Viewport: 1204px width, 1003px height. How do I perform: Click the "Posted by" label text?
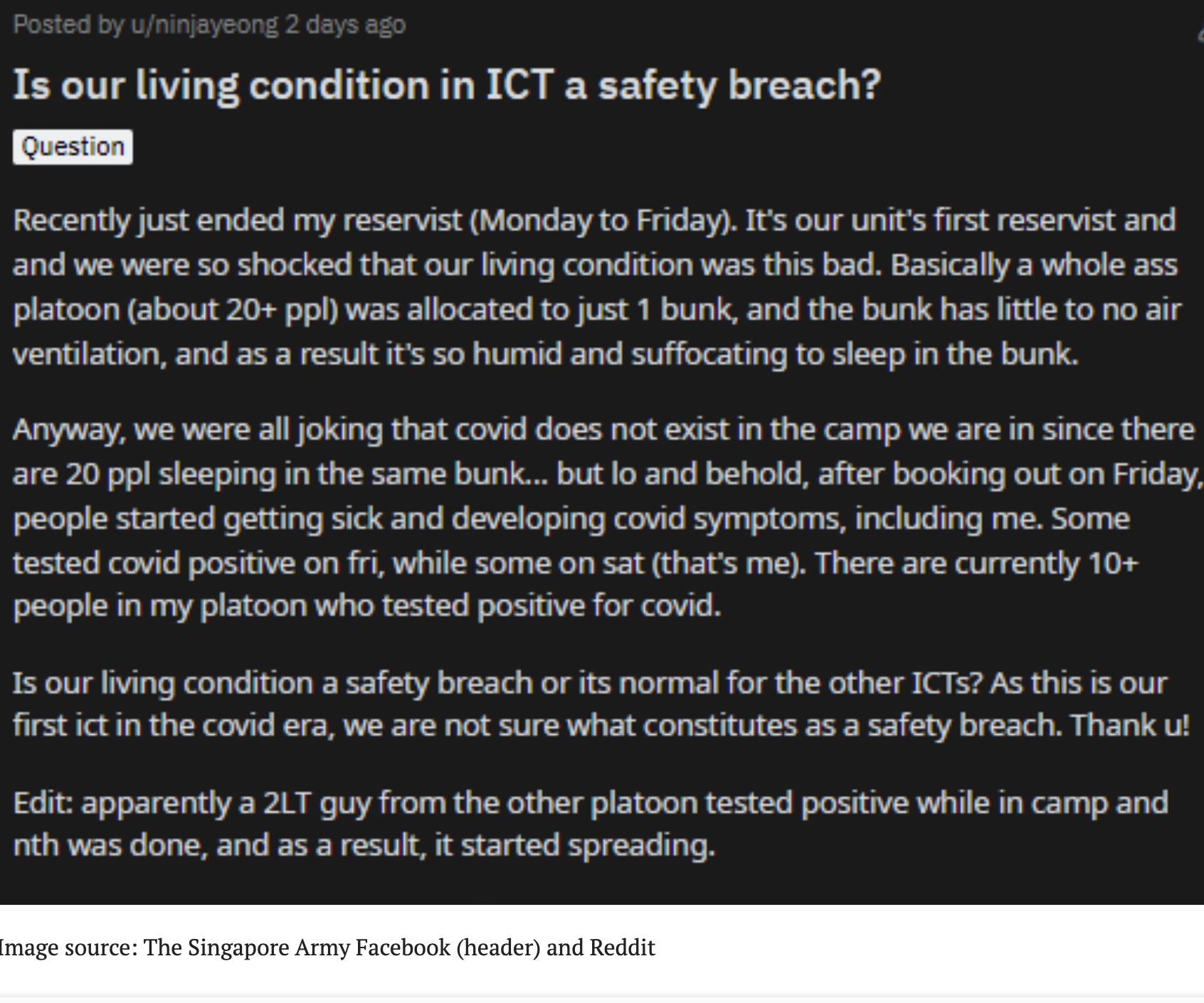click(68, 25)
